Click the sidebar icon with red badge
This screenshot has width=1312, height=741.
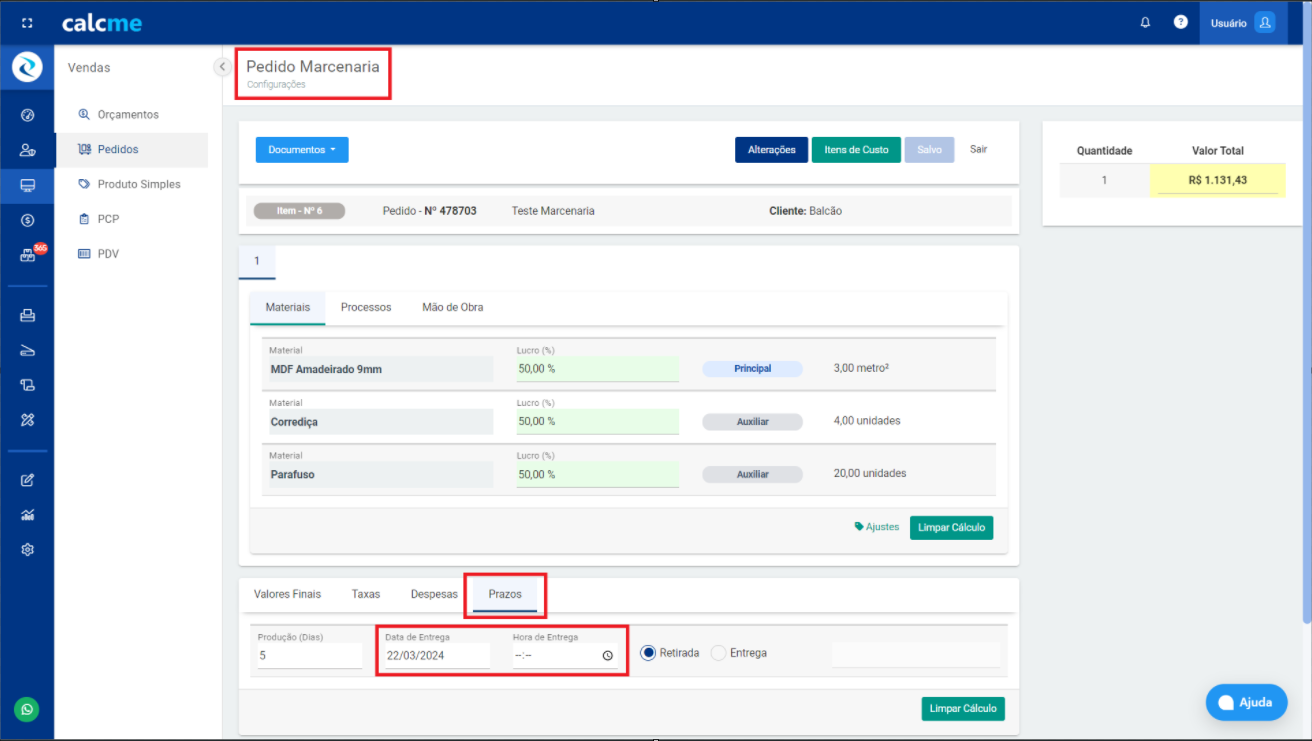[28, 255]
